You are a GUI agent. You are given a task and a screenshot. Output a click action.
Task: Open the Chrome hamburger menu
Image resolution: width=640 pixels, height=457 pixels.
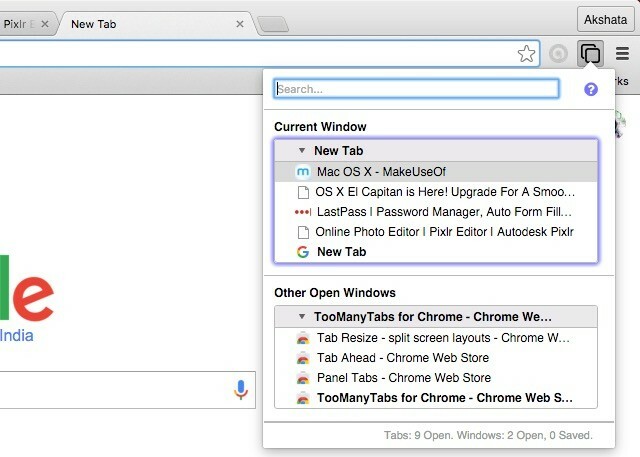[x=622, y=53]
